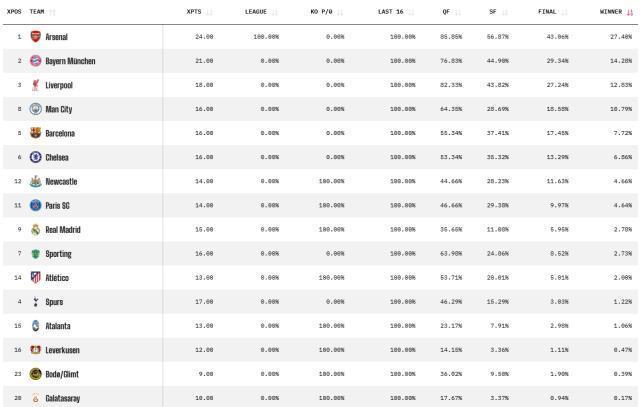The width and height of the screenshot is (640, 407).
Task: Click the Paris SG crest icon
Action: pyautogui.click(x=36, y=205)
